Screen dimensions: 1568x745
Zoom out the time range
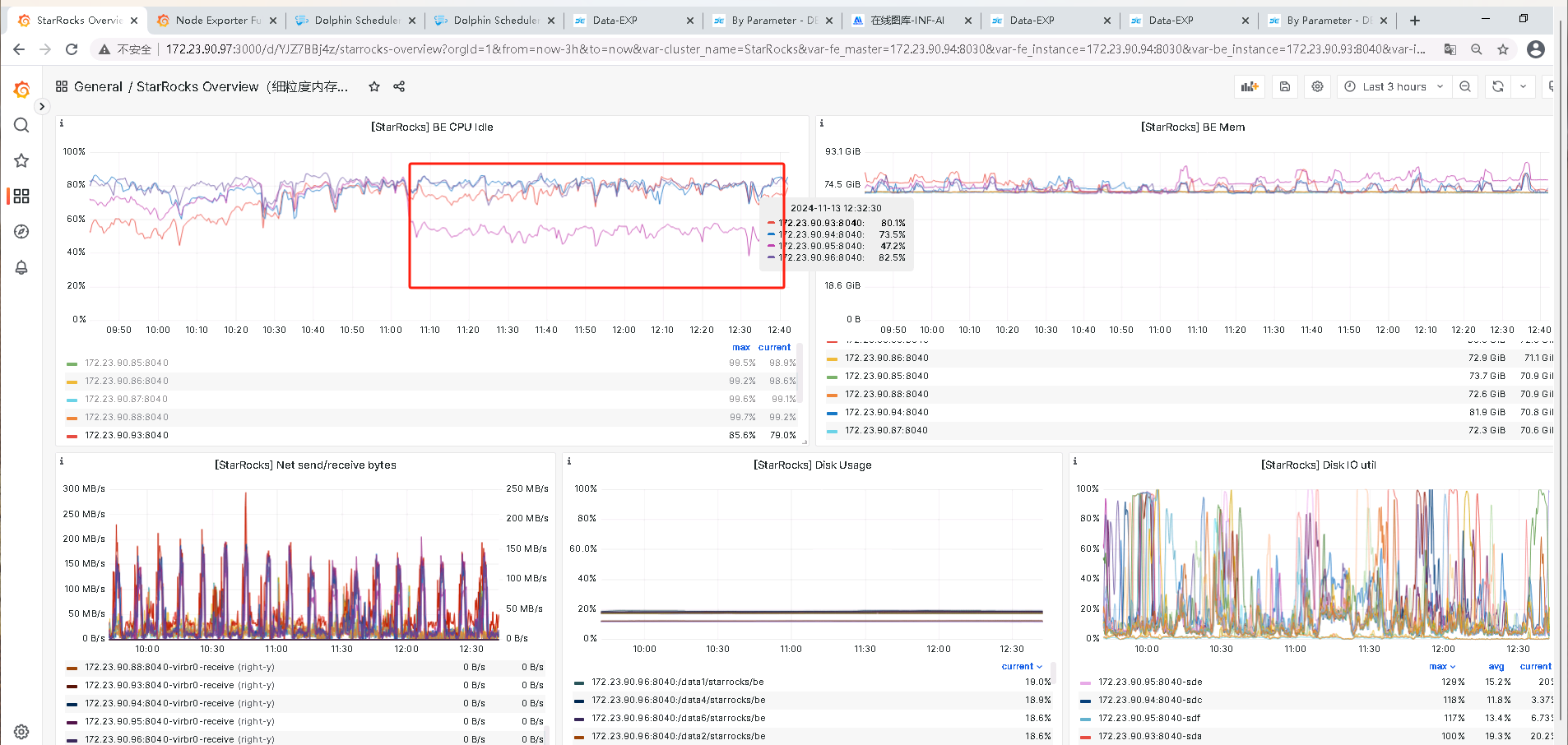point(1465,86)
